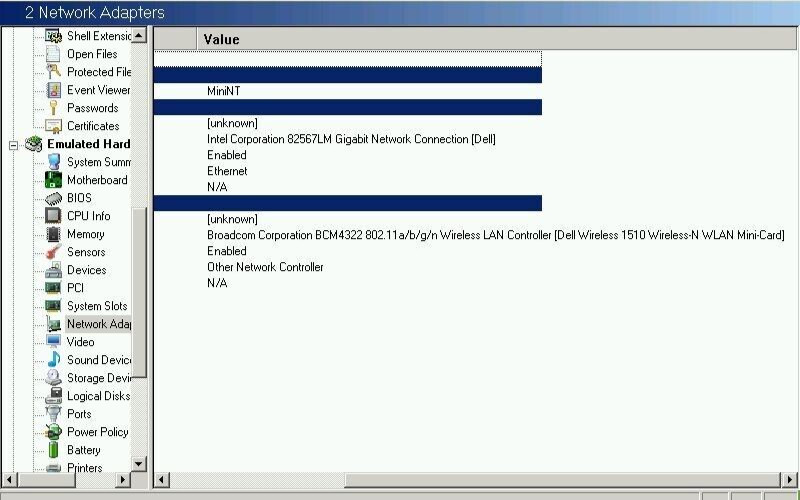Click the Sensors icon

point(53,252)
